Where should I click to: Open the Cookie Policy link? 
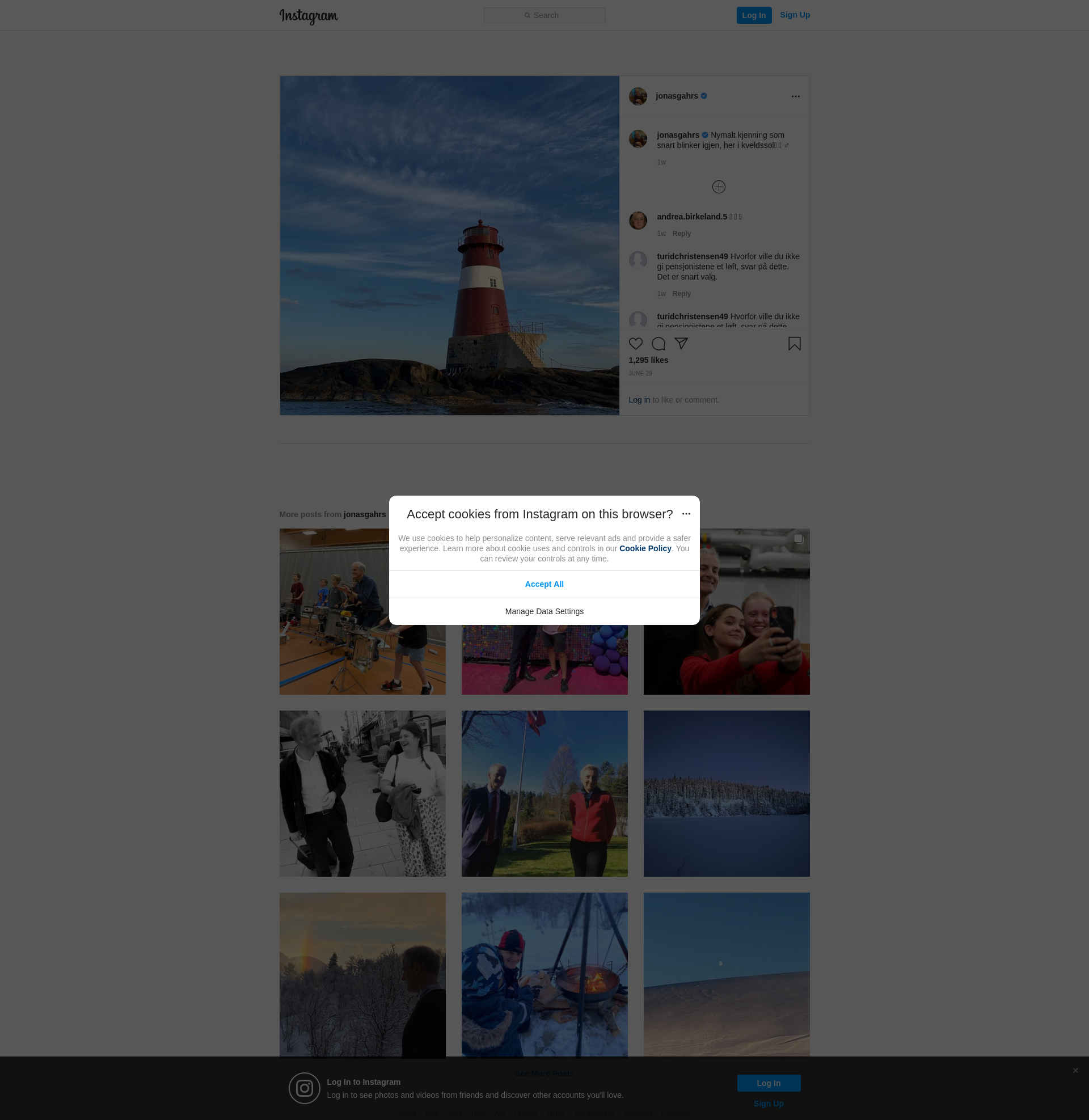(644, 548)
